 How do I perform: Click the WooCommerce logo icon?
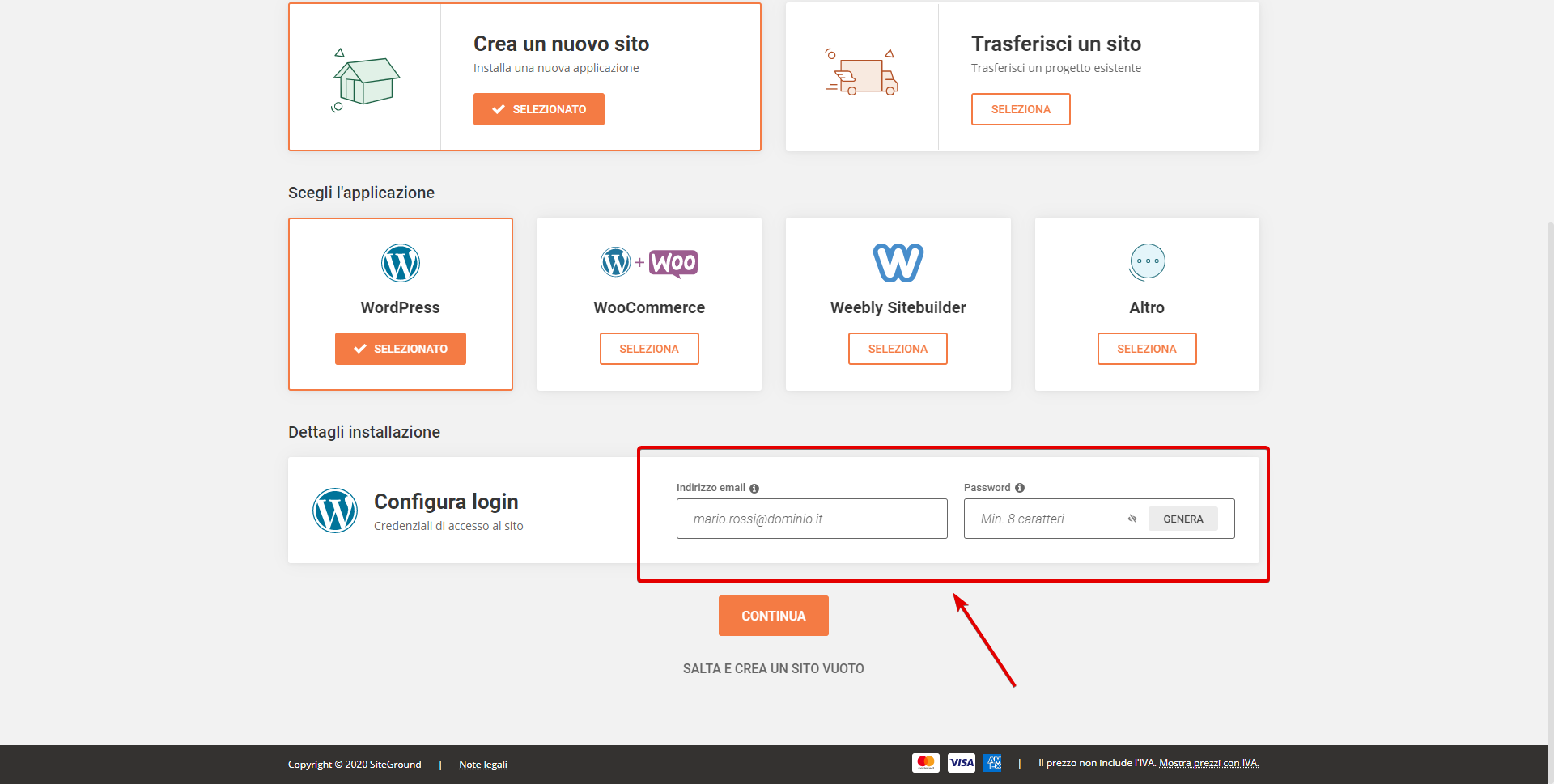click(x=649, y=263)
